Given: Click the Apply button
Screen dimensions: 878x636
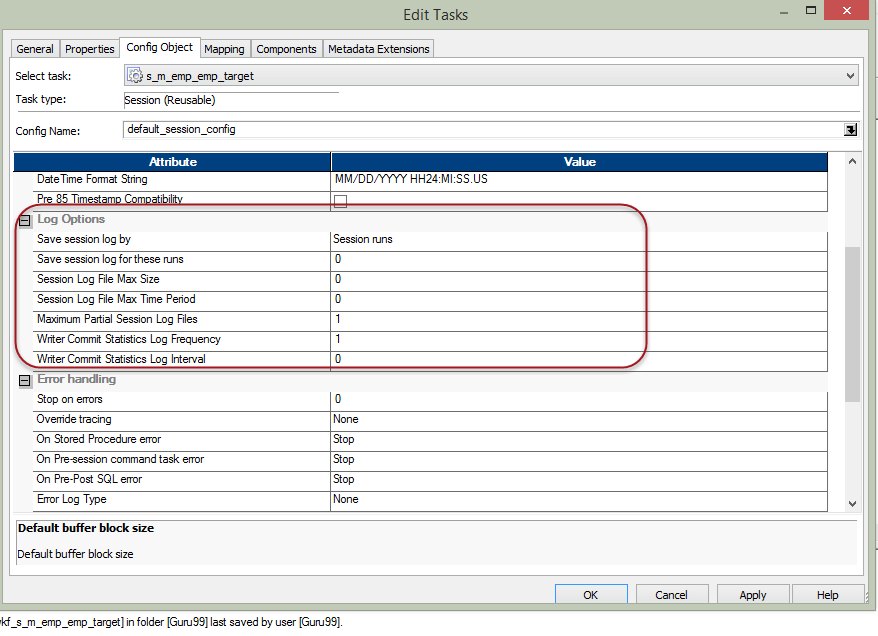Looking at the screenshot, I should [x=752, y=595].
